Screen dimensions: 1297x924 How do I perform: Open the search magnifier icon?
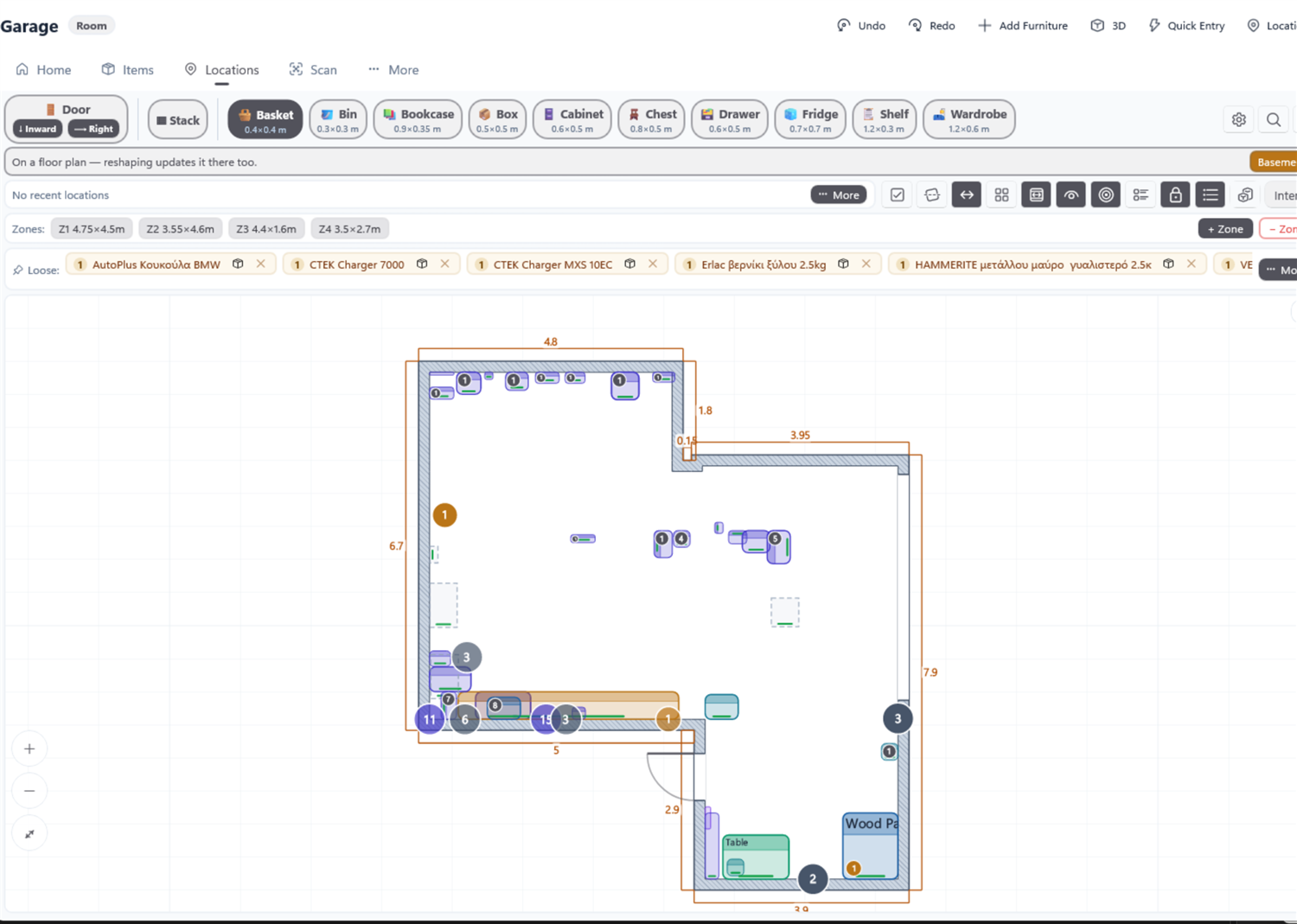coord(1274,120)
